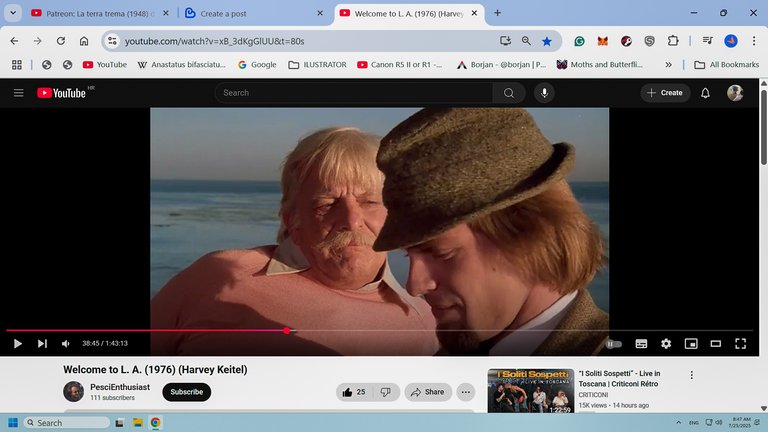Viewport: 768px width, 432px height.
Task: Mute the video volume
Action: 66,344
